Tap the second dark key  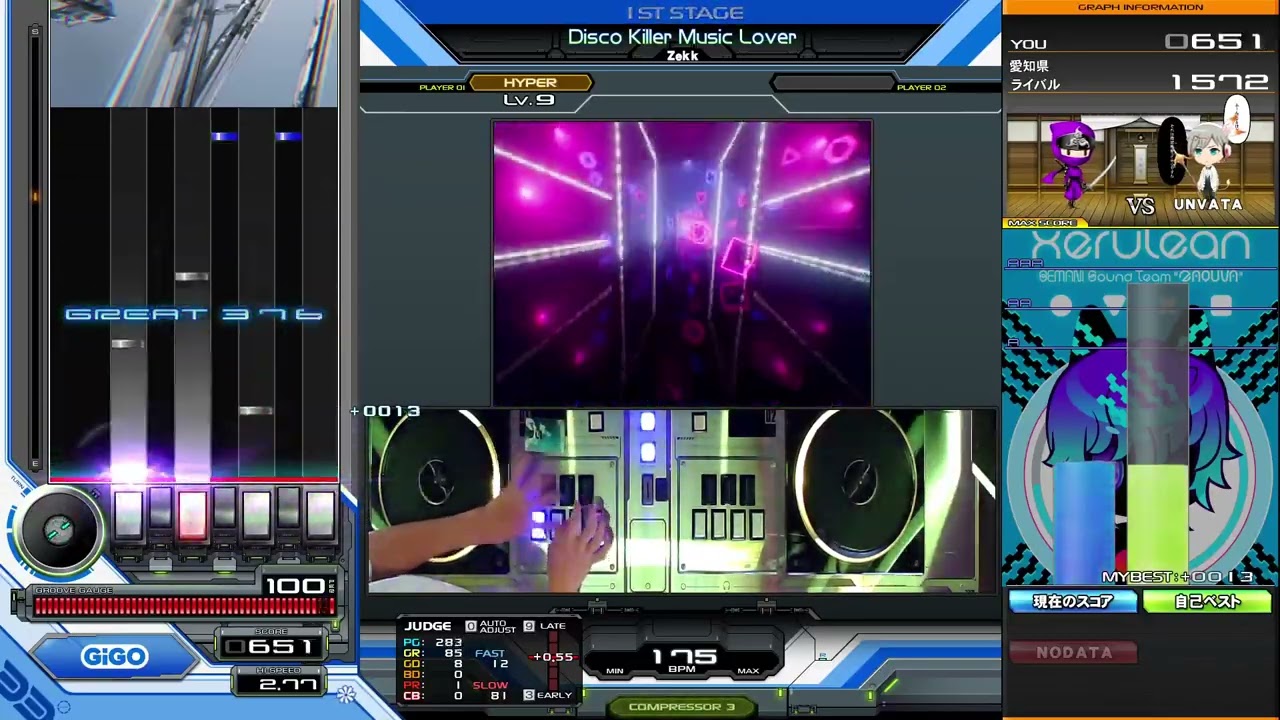click(x=160, y=509)
